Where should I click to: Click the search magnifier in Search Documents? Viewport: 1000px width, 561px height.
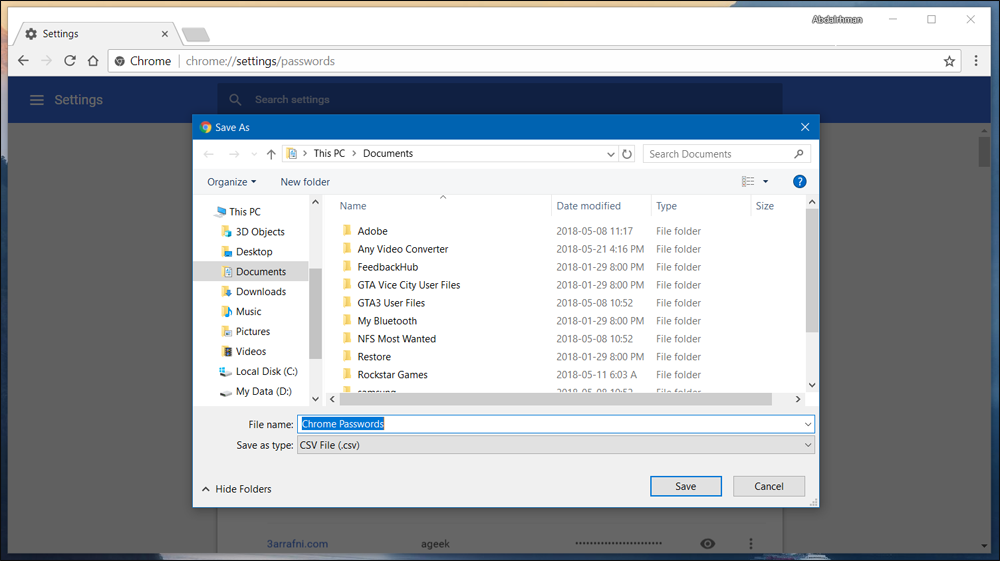pyautogui.click(x=798, y=154)
